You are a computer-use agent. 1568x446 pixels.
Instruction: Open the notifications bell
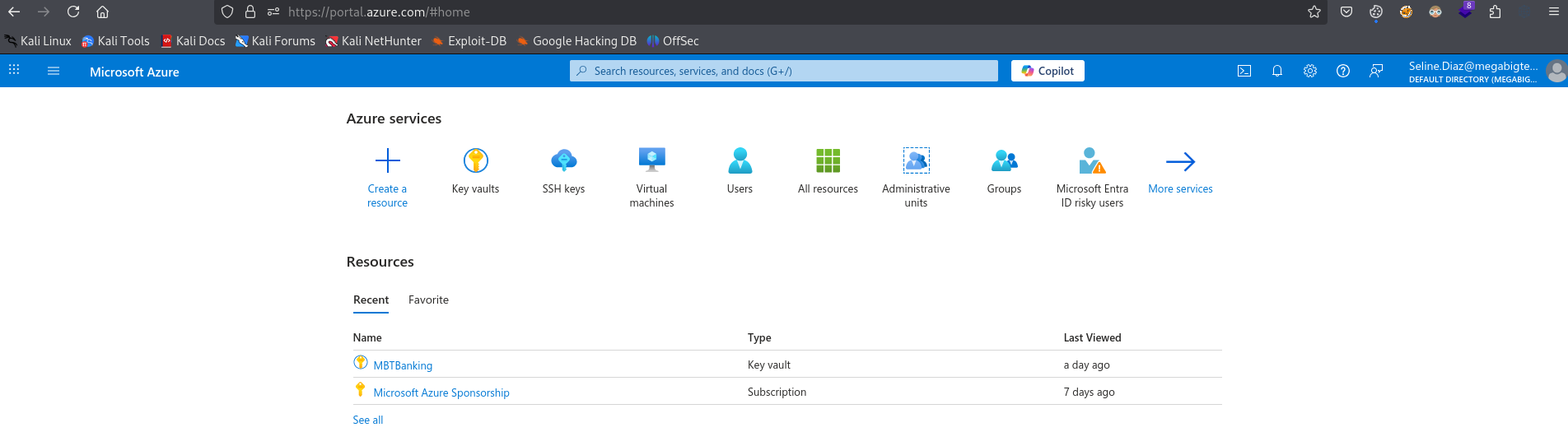(x=1277, y=72)
